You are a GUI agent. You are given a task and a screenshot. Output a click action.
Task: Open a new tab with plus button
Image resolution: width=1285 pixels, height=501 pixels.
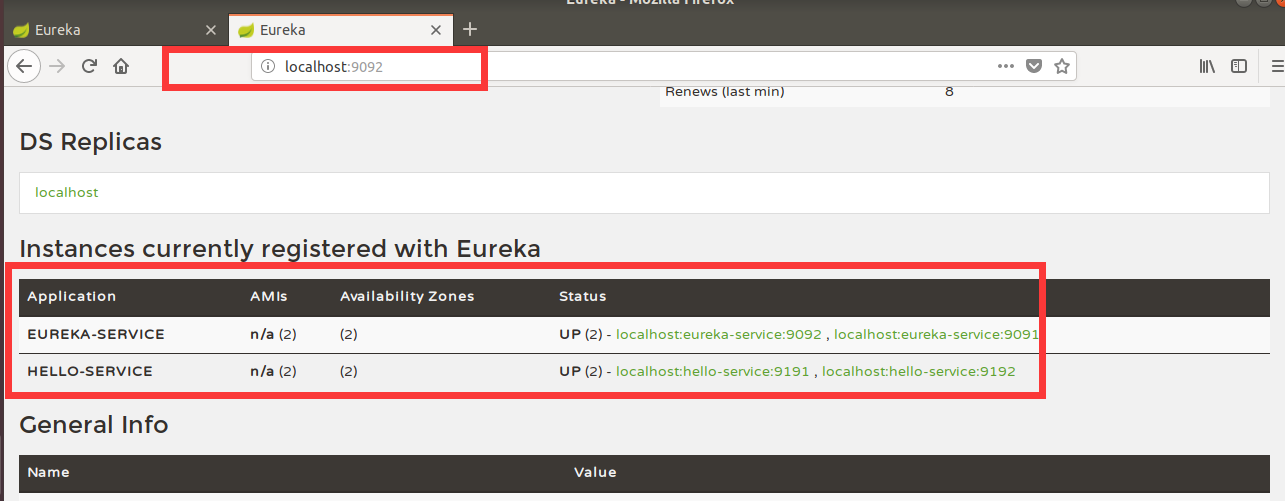pyautogui.click(x=470, y=29)
